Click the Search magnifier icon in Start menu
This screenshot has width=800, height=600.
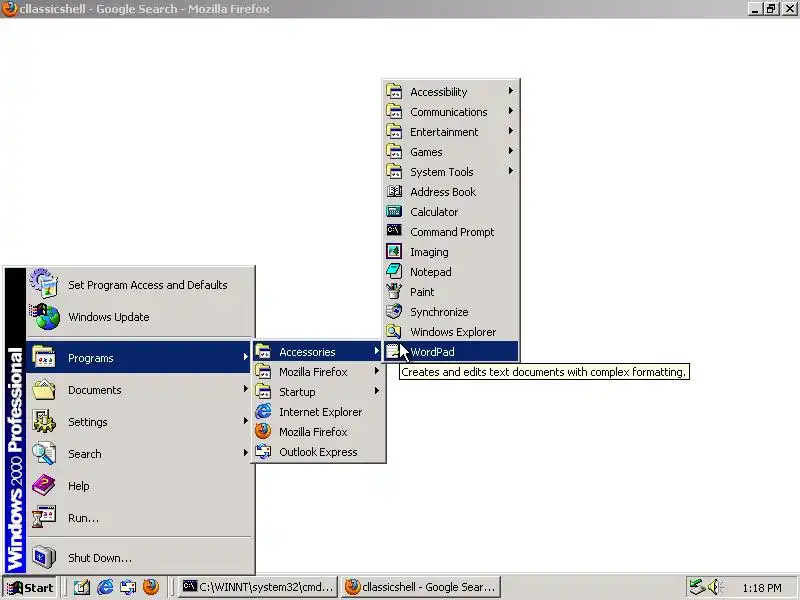[x=44, y=453]
